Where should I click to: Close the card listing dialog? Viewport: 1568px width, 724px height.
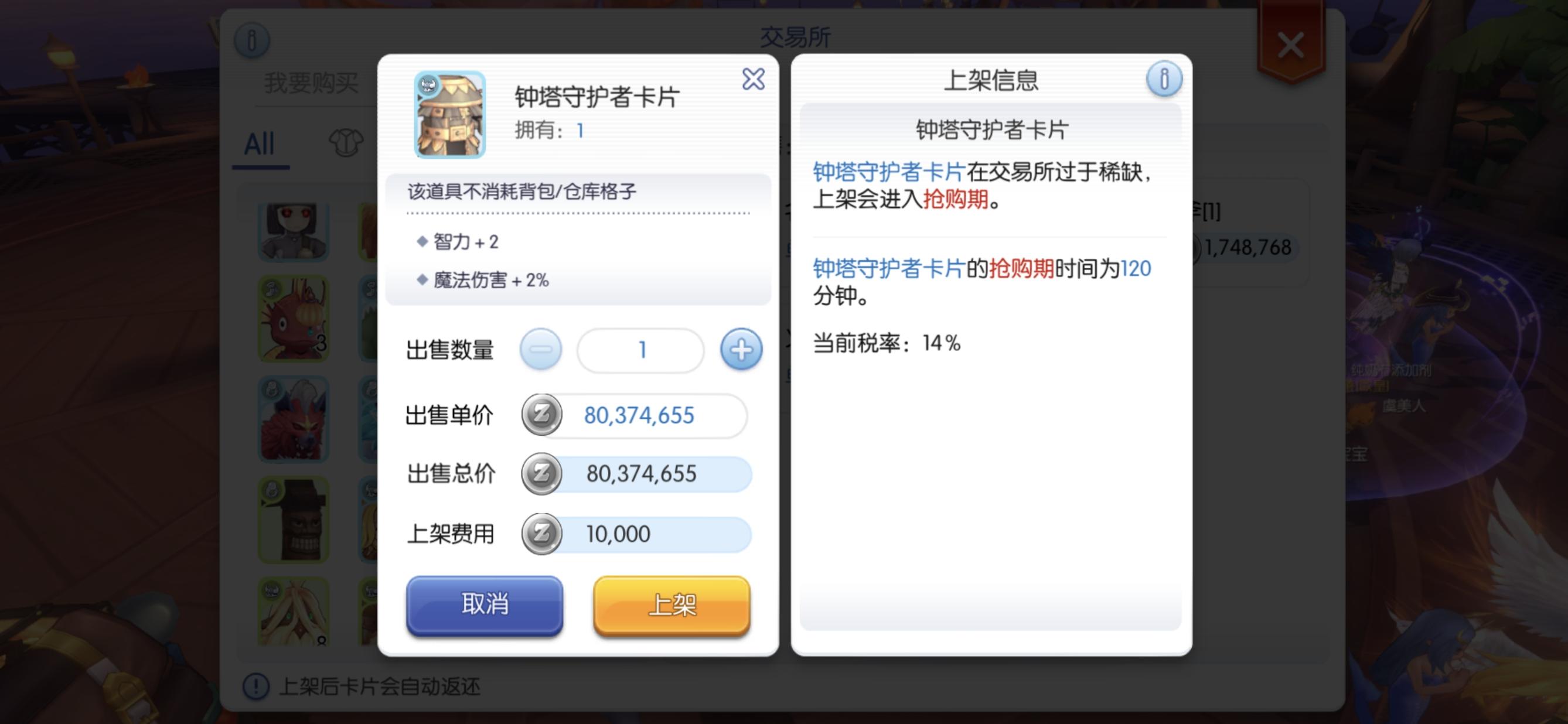coord(753,79)
